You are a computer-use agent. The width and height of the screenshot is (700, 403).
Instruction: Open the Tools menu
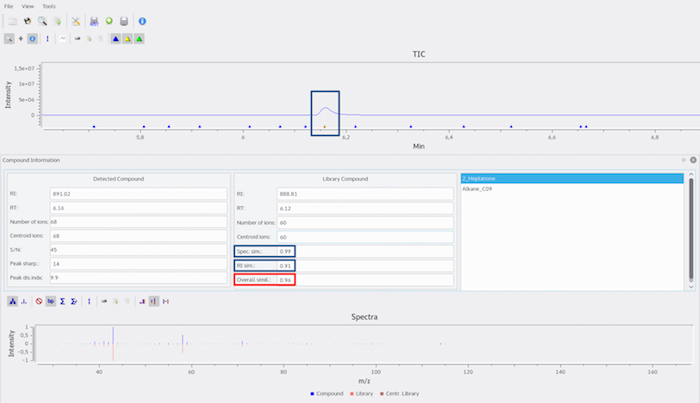[x=49, y=6]
